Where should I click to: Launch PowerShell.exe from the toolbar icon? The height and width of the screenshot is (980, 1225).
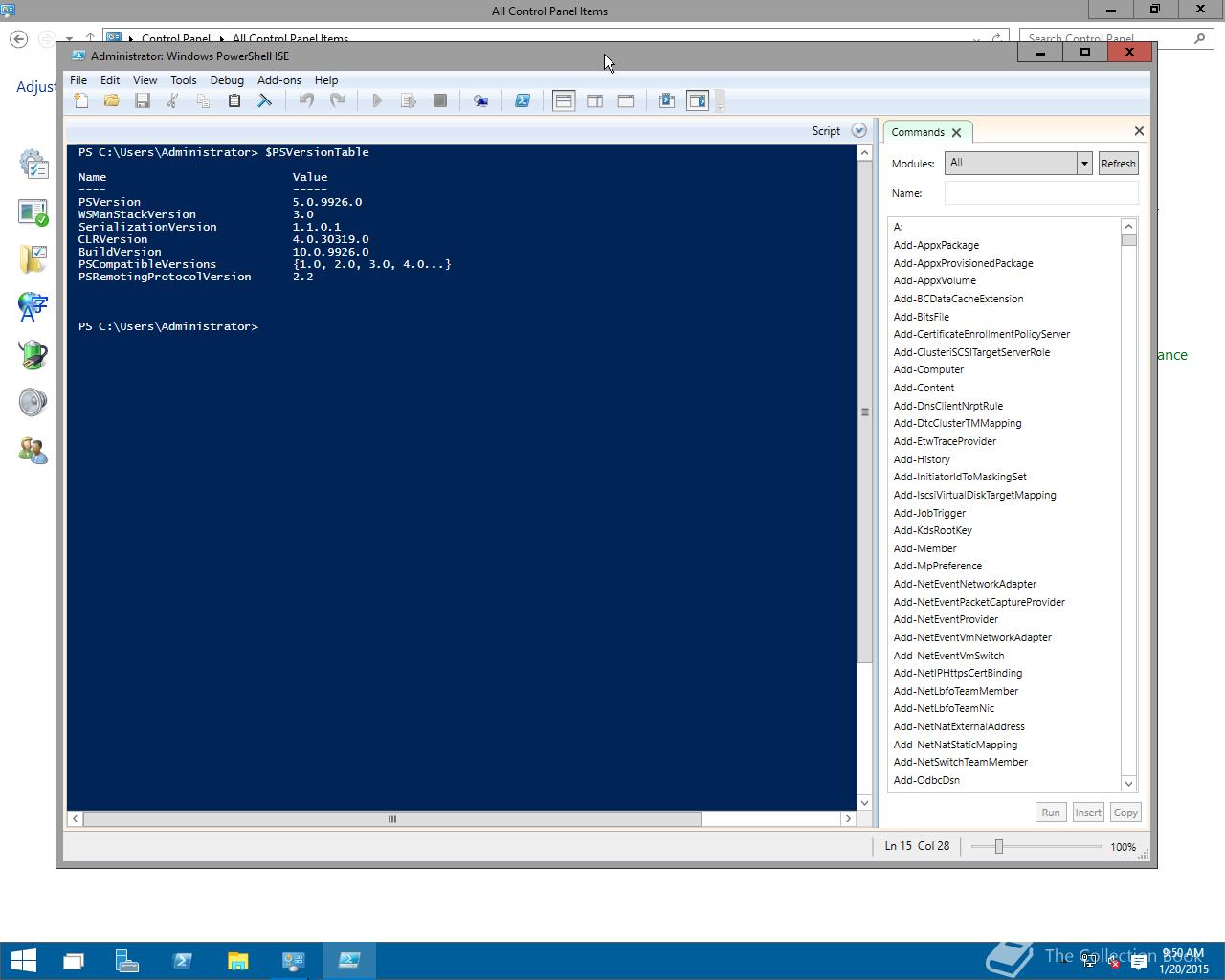[523, 100]
